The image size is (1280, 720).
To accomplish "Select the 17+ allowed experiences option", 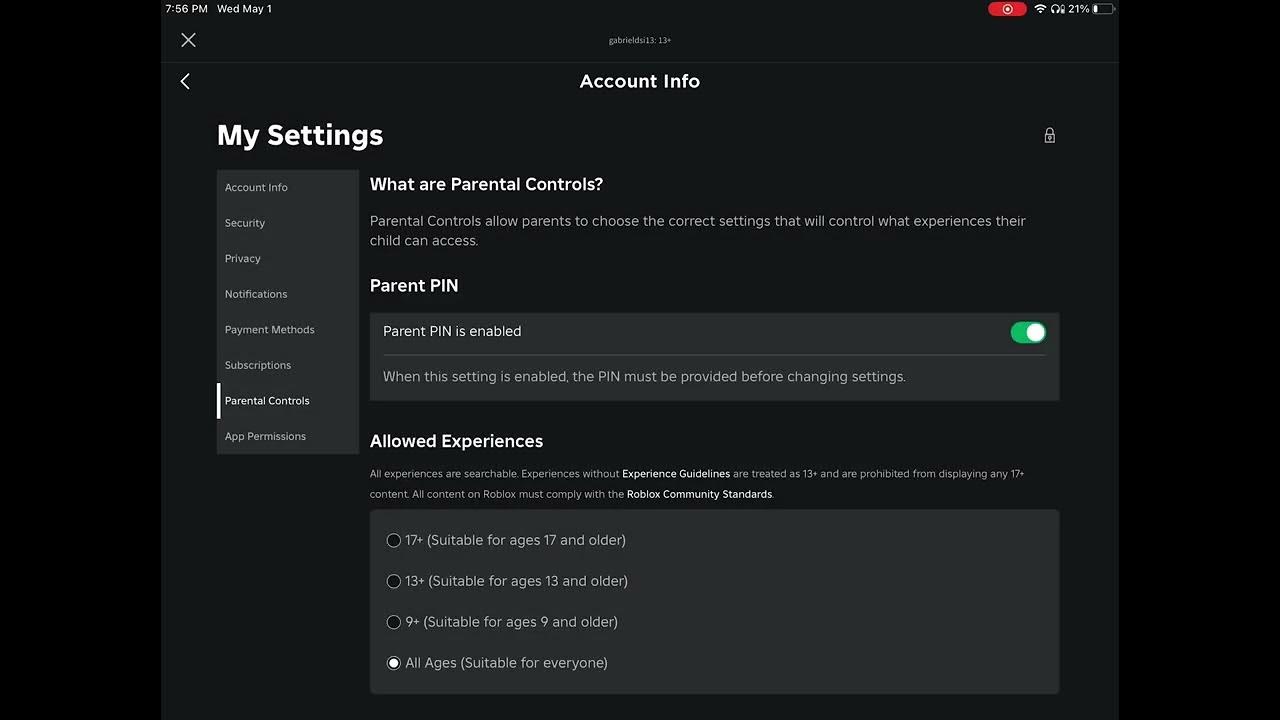I will tap(394, 540).
